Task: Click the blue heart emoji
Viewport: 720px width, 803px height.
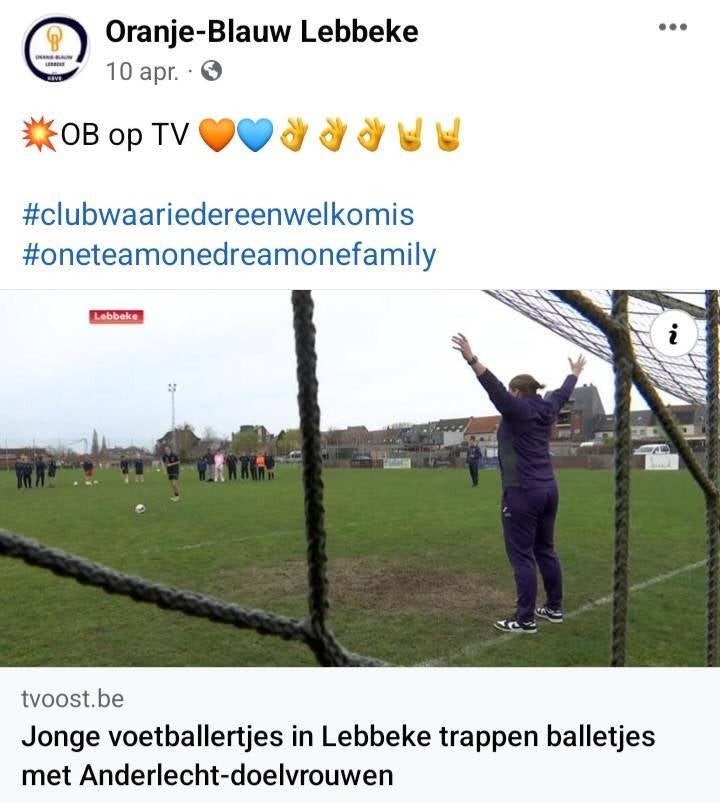Action: [x=256, y=136]
